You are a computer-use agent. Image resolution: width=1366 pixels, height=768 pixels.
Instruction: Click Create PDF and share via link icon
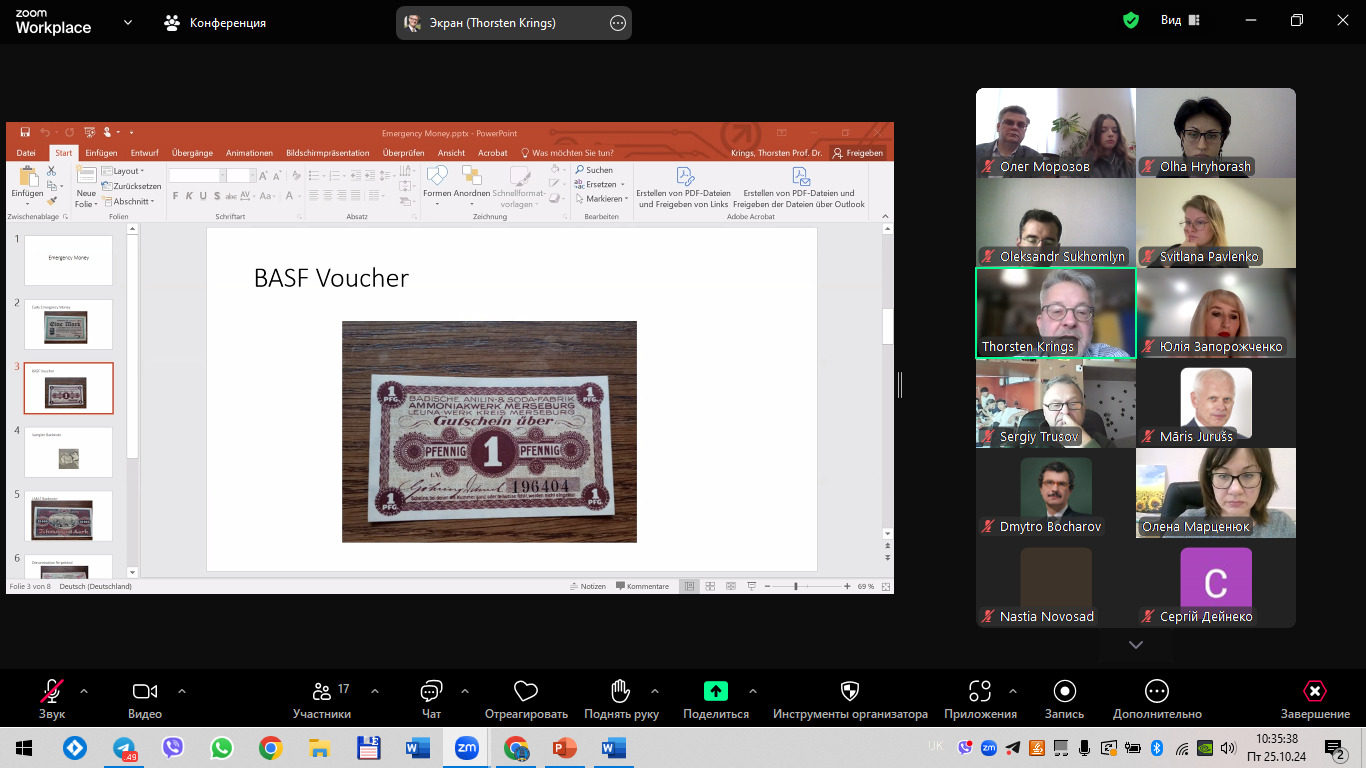point(685,176)
